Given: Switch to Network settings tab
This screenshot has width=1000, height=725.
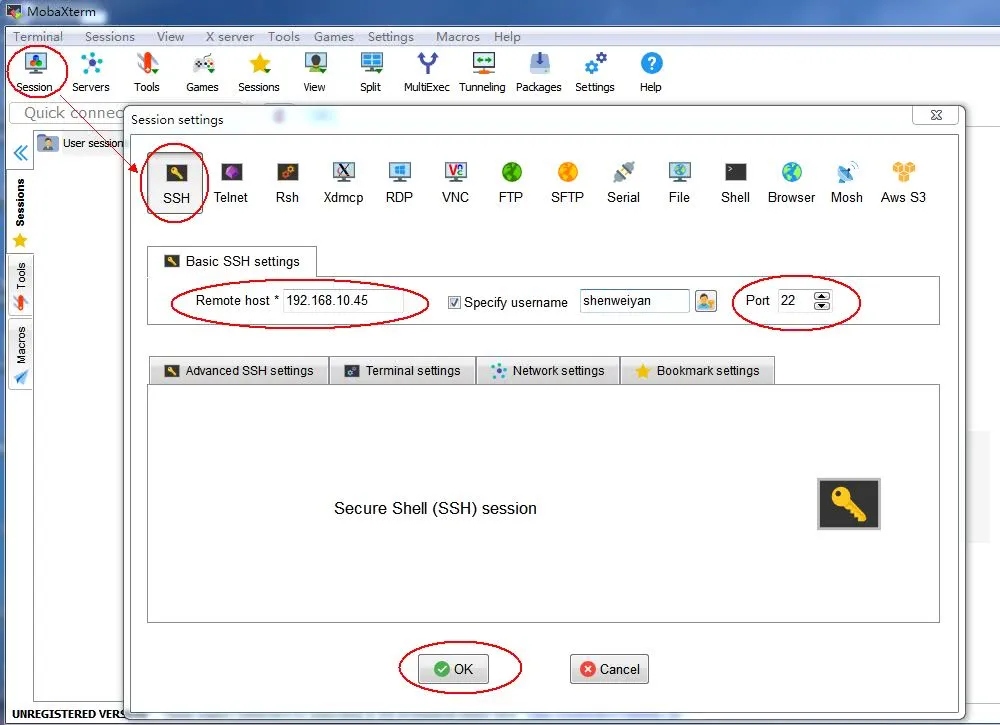Looking at the screenshot, I should 548,371.
